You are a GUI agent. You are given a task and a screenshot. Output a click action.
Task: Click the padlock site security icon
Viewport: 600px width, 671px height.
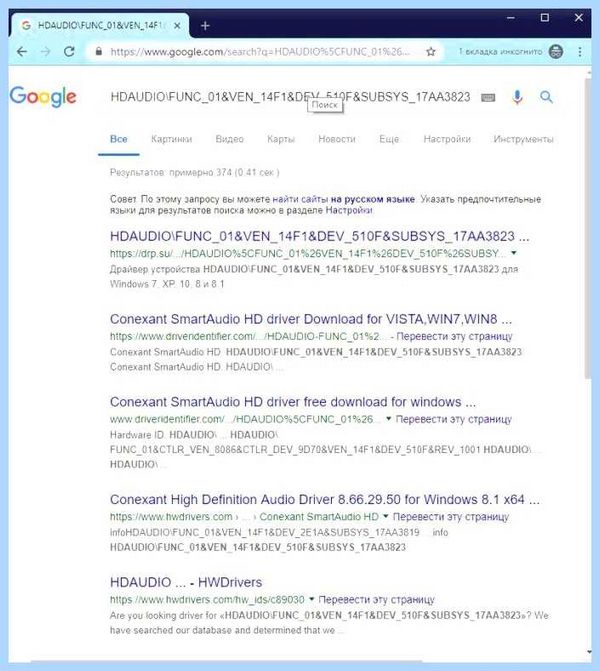point(99,52)
